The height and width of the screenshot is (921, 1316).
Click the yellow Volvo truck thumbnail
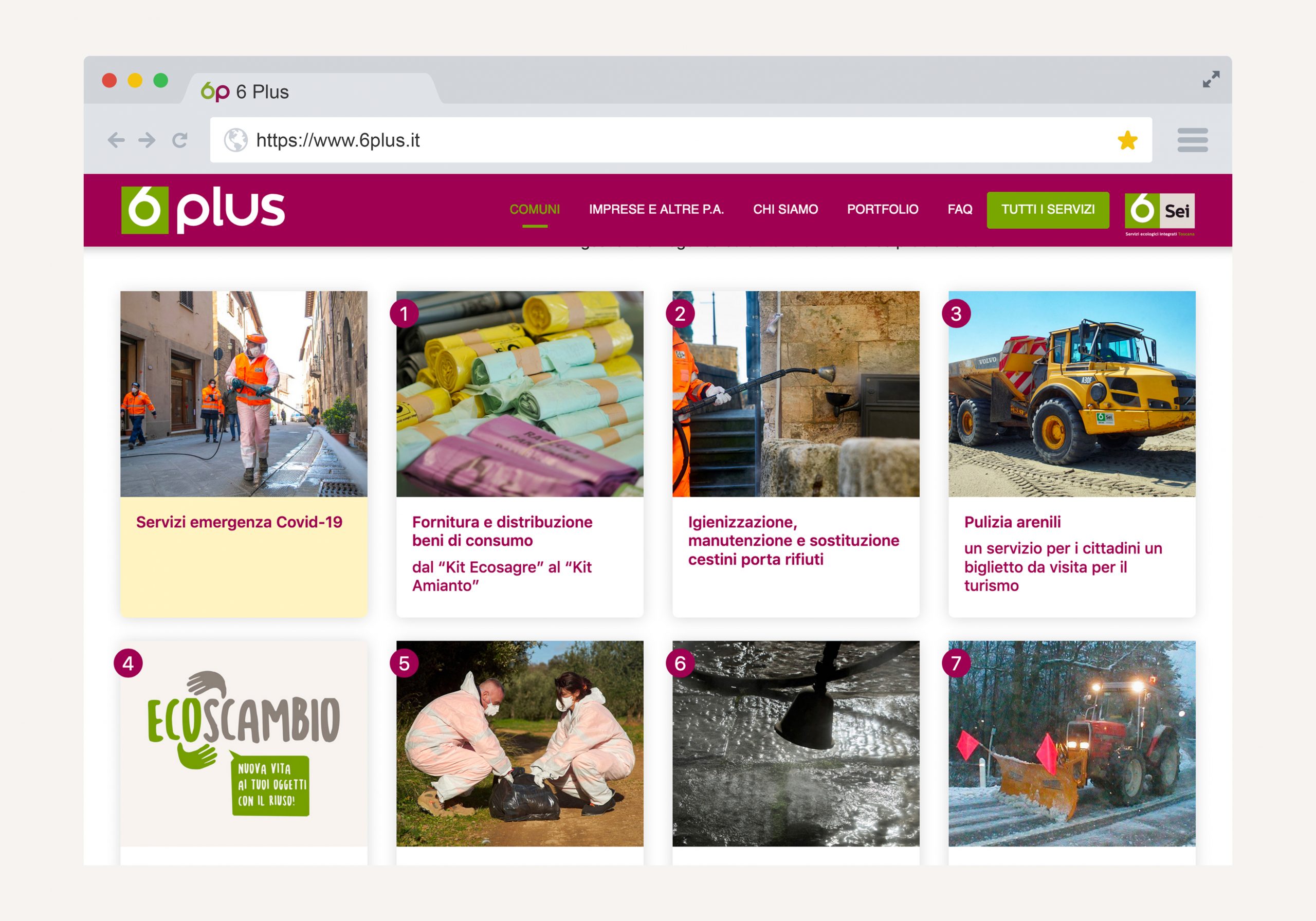coord(1072,394)
